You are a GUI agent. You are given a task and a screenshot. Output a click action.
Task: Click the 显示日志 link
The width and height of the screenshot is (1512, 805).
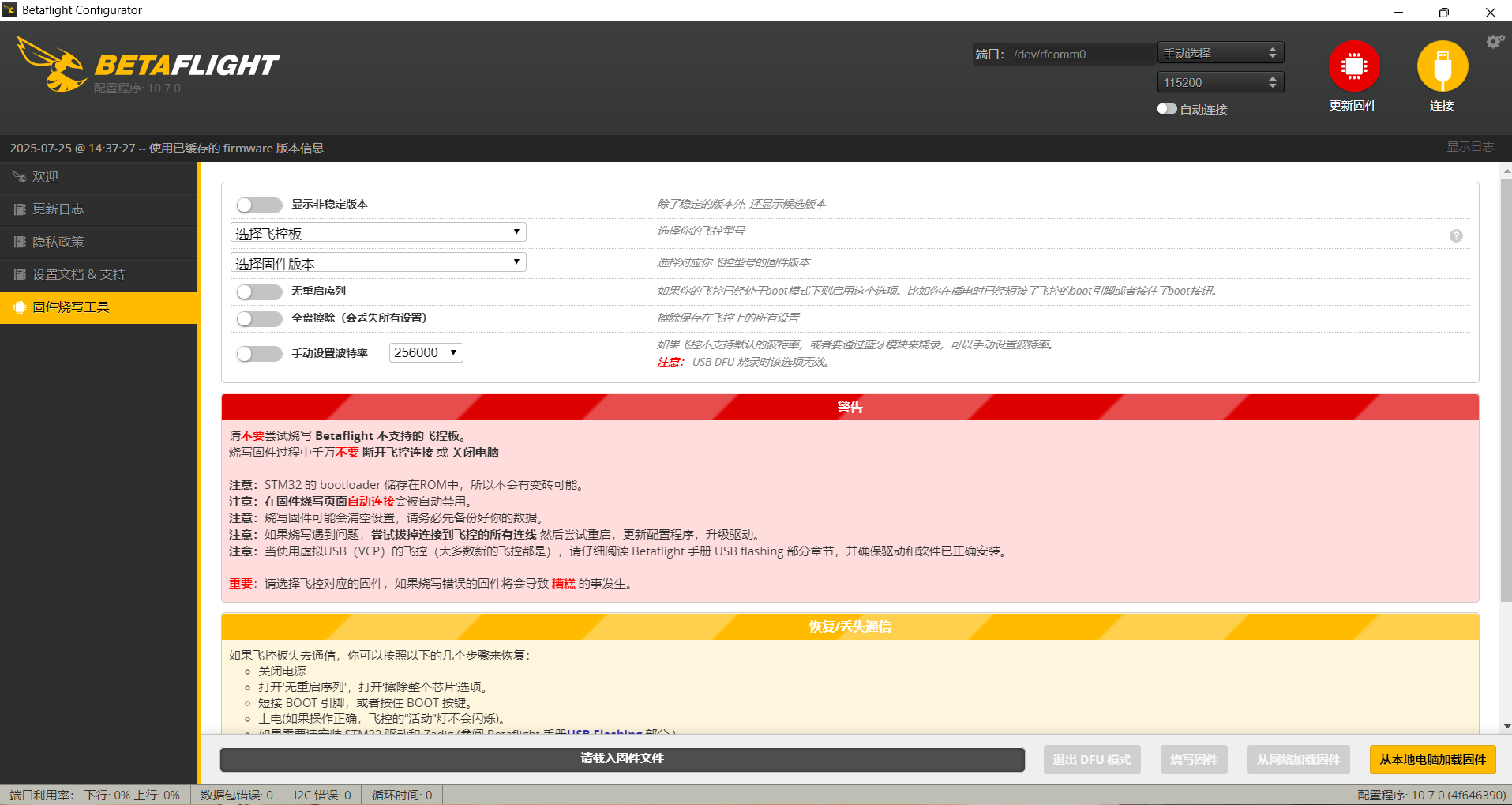(1469, 147)
